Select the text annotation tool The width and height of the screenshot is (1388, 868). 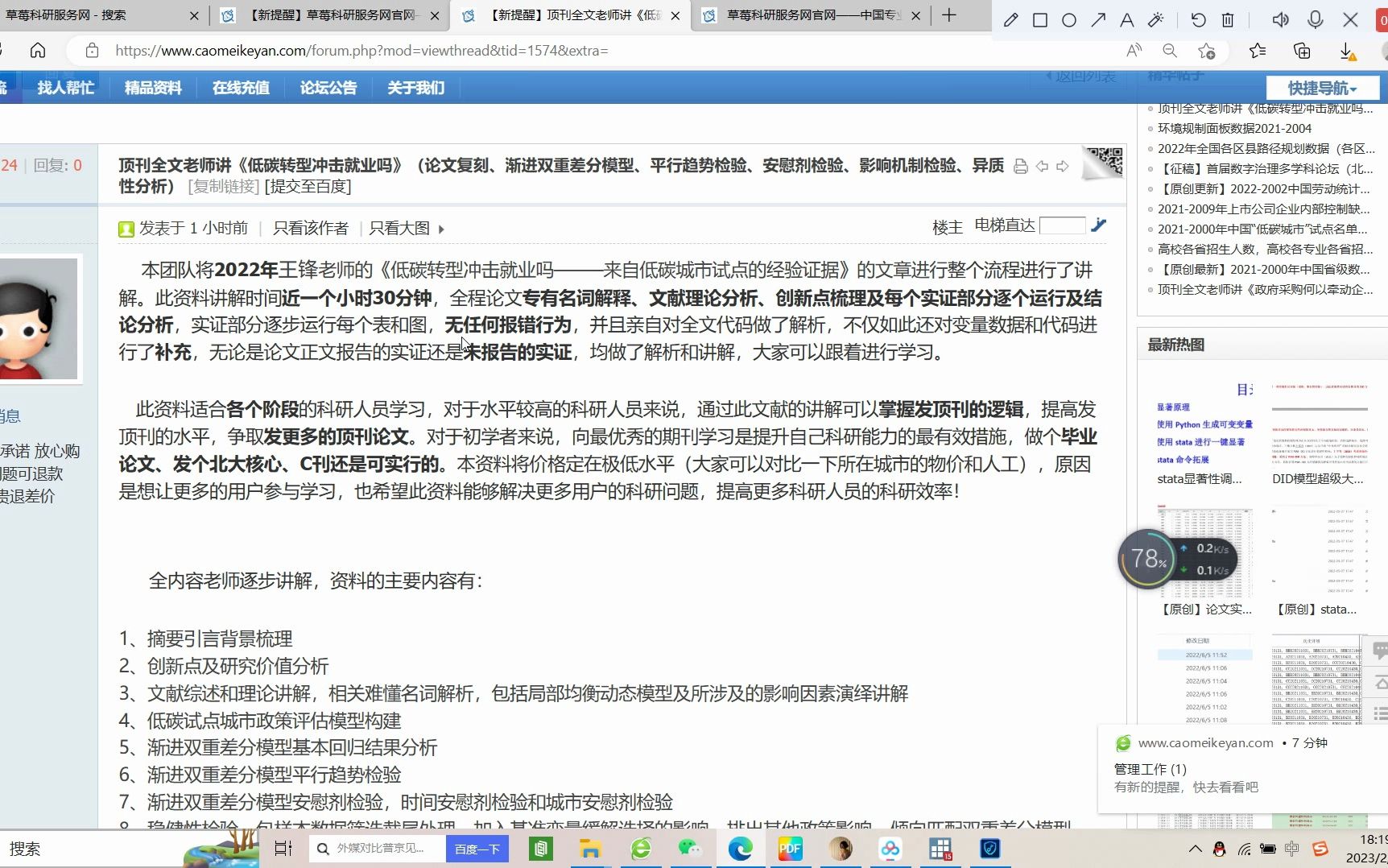tap(1126, 20)
